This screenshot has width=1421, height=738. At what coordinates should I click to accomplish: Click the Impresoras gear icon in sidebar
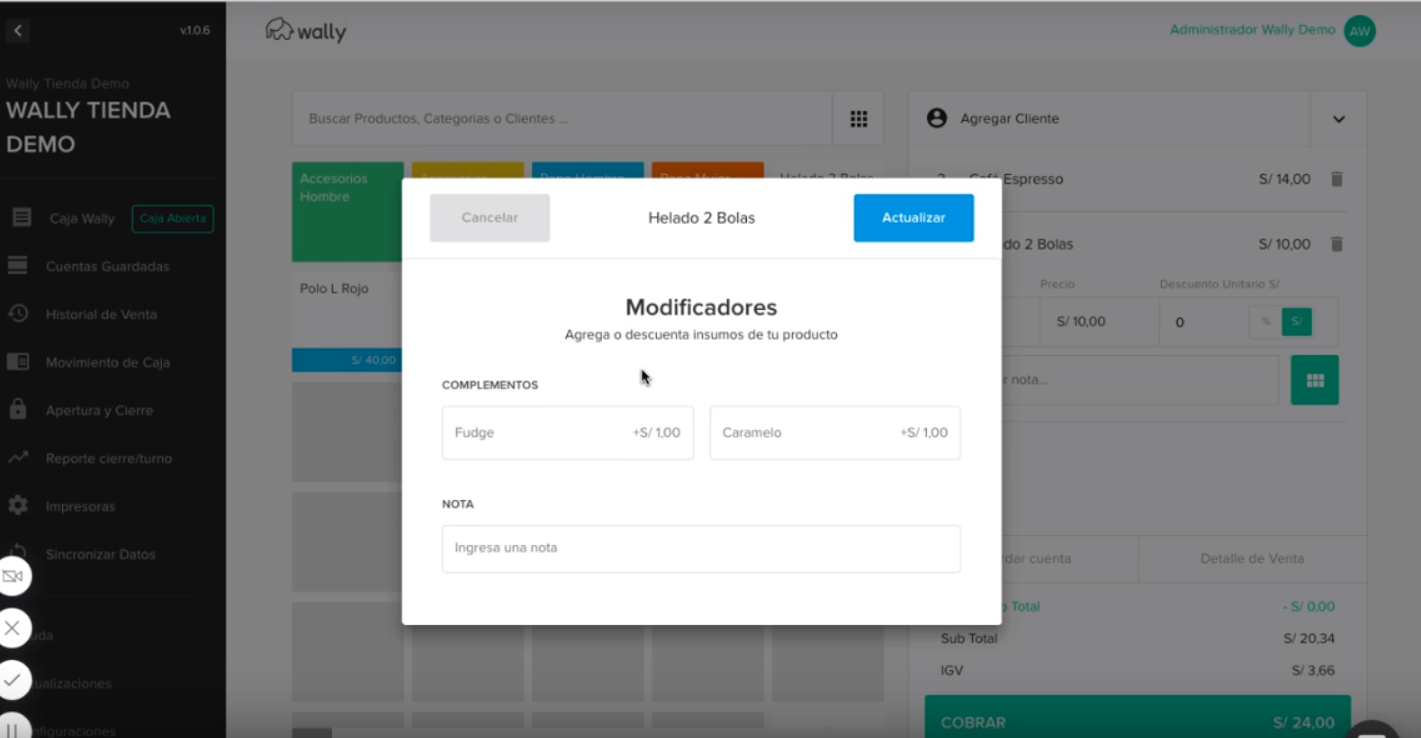[x=18, y=506]
